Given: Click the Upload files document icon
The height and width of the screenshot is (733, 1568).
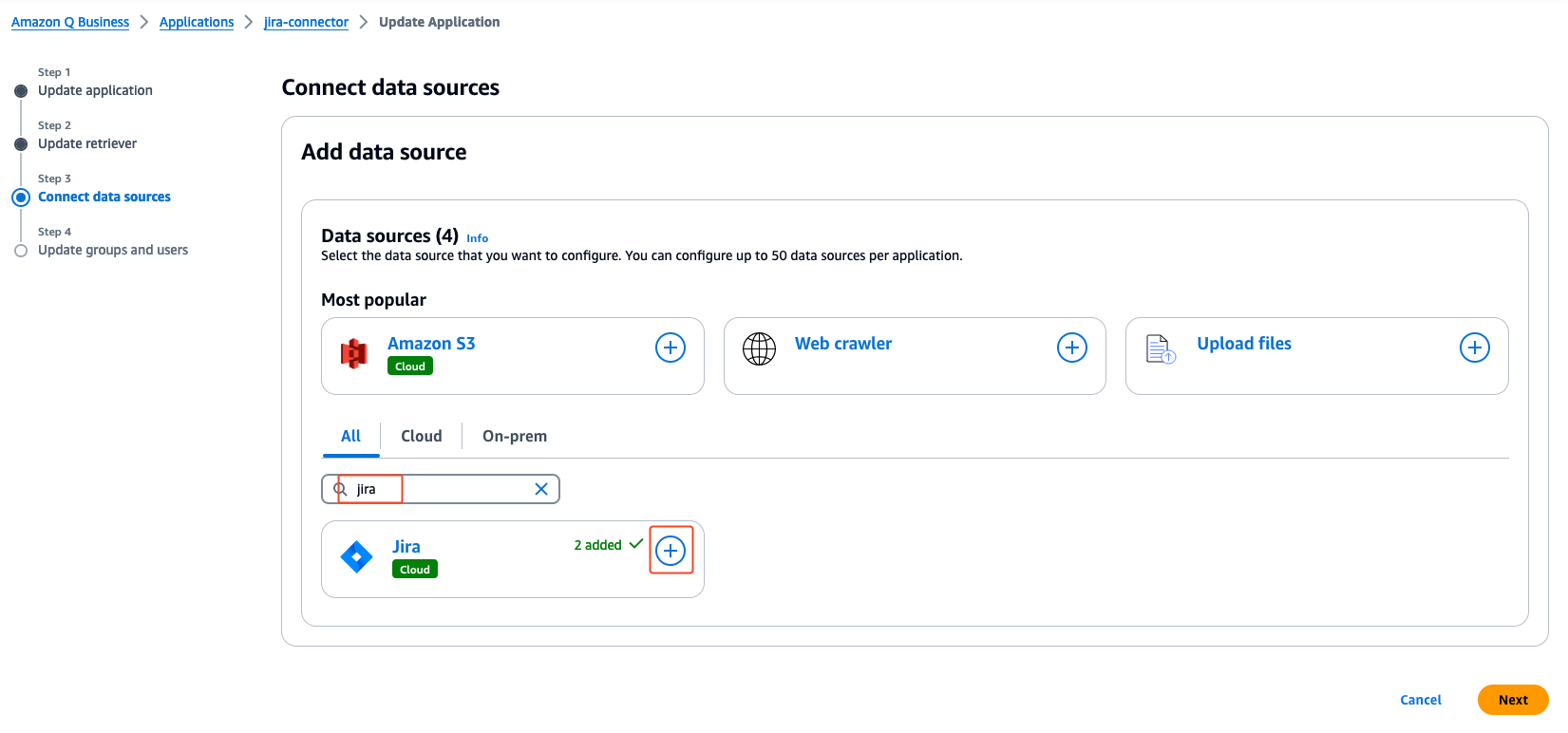Looking at the screenshot, I should 1161,349.
